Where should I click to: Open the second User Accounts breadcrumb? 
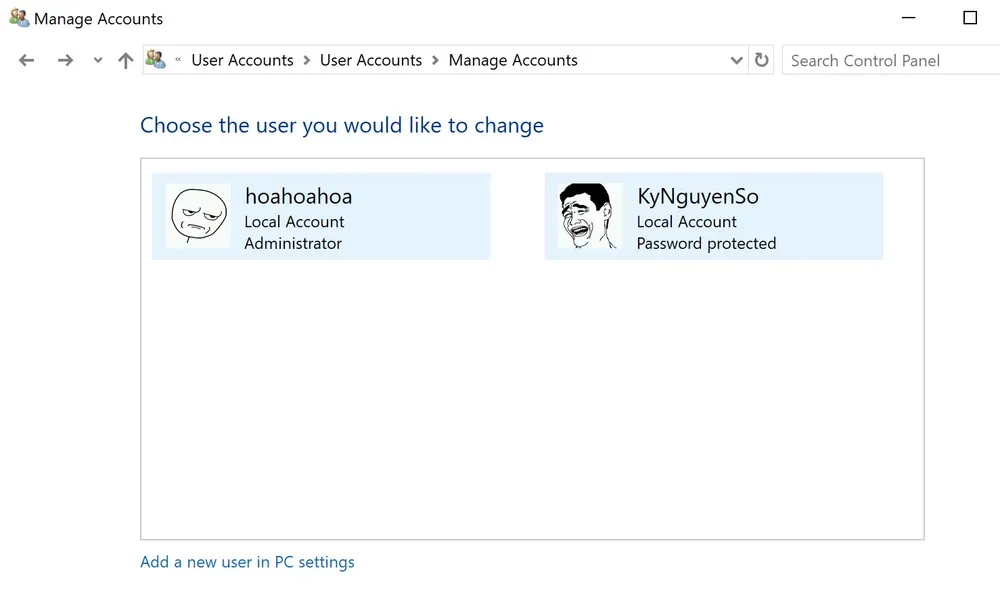click(x=371, y=60)
